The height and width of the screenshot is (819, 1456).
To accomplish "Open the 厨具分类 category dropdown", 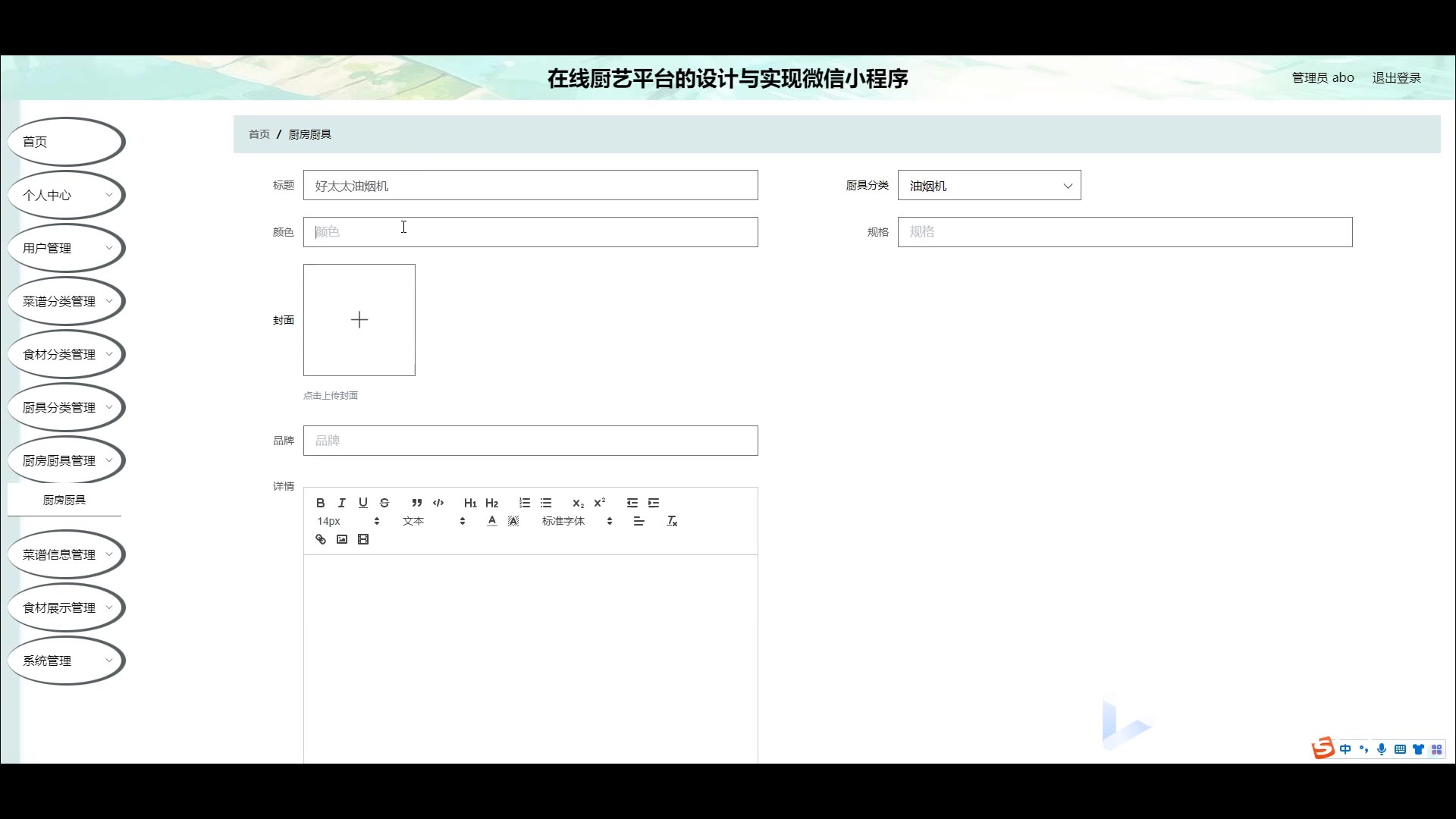I will pyautogui.click(x=989, y=186).
